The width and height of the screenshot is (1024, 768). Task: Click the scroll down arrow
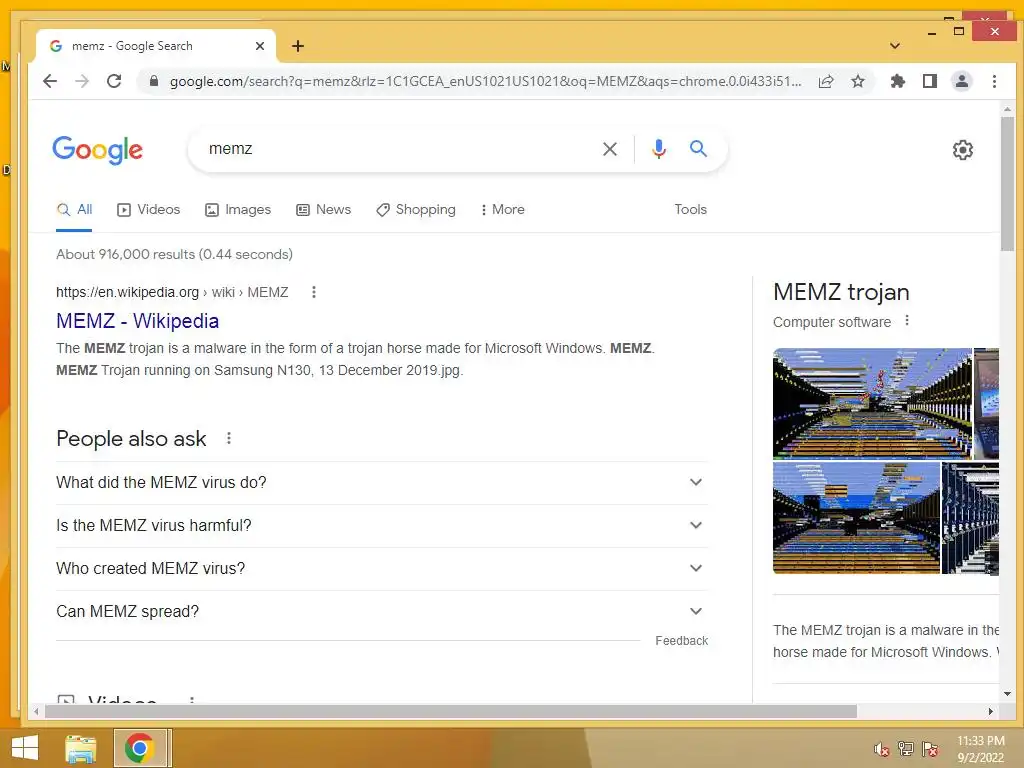[1007, 694]
